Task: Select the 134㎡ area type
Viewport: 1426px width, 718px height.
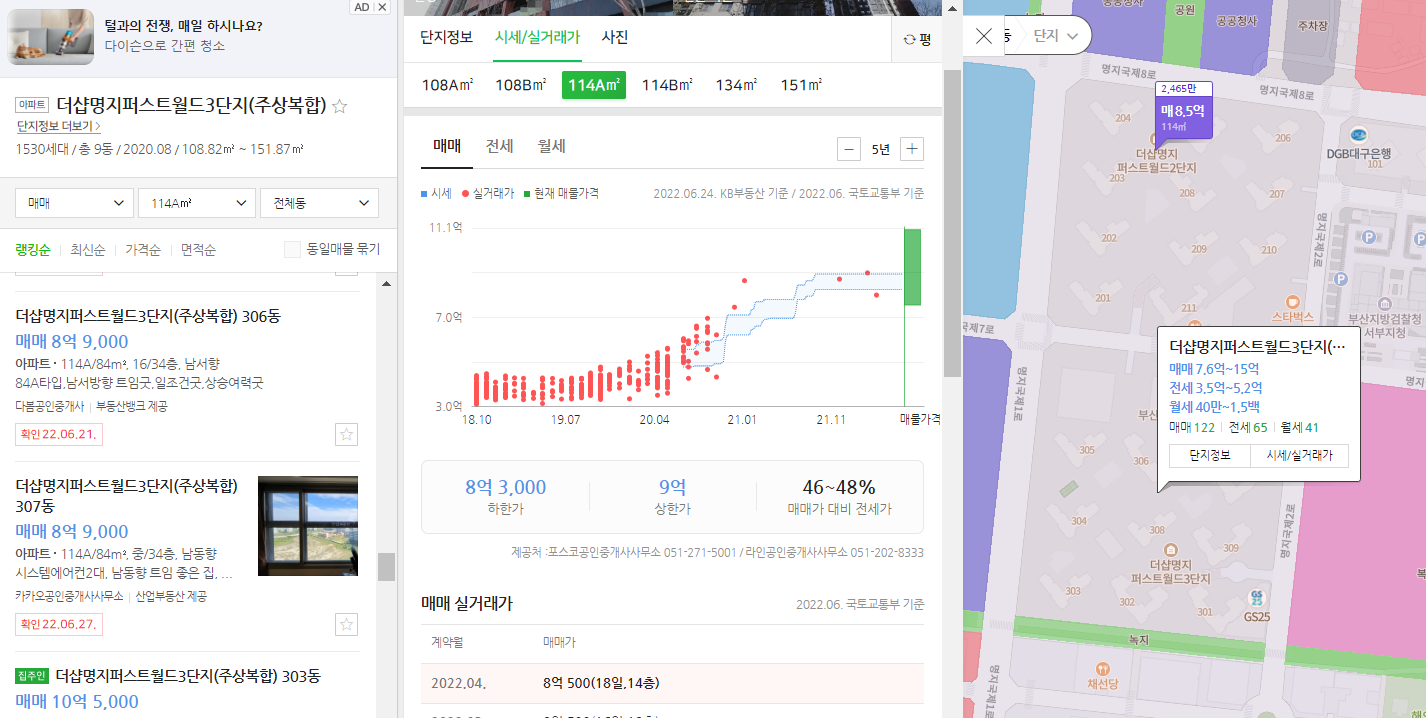Action: 736,85
